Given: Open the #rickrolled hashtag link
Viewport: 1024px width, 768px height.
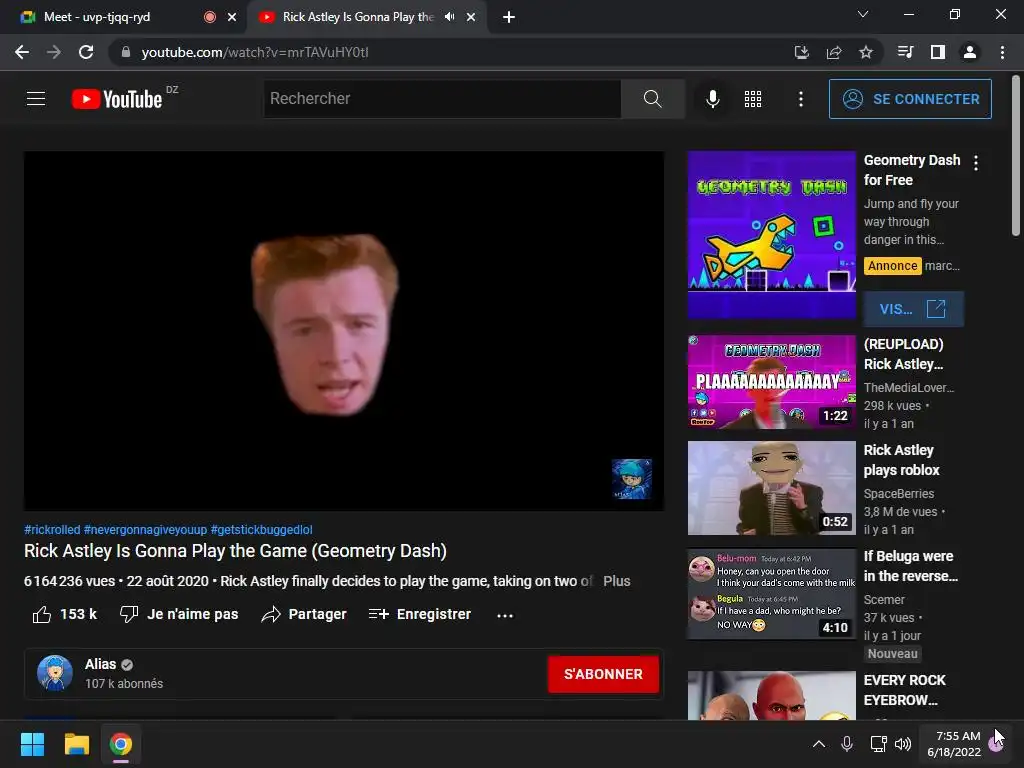Looking at the screenshot, I should coord(52,530).
